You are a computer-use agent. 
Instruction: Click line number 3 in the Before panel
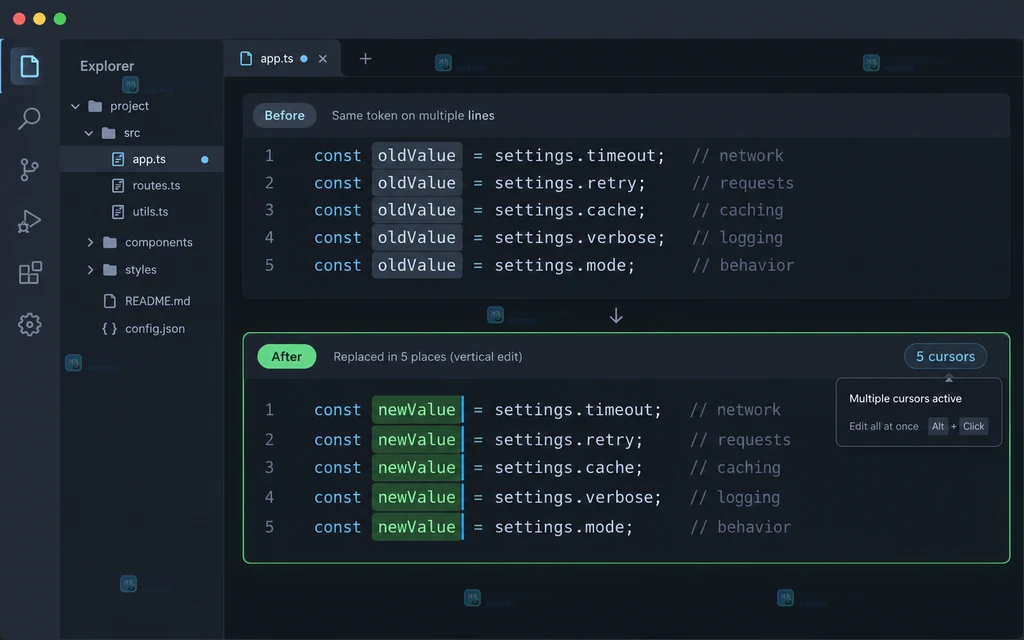269,210
